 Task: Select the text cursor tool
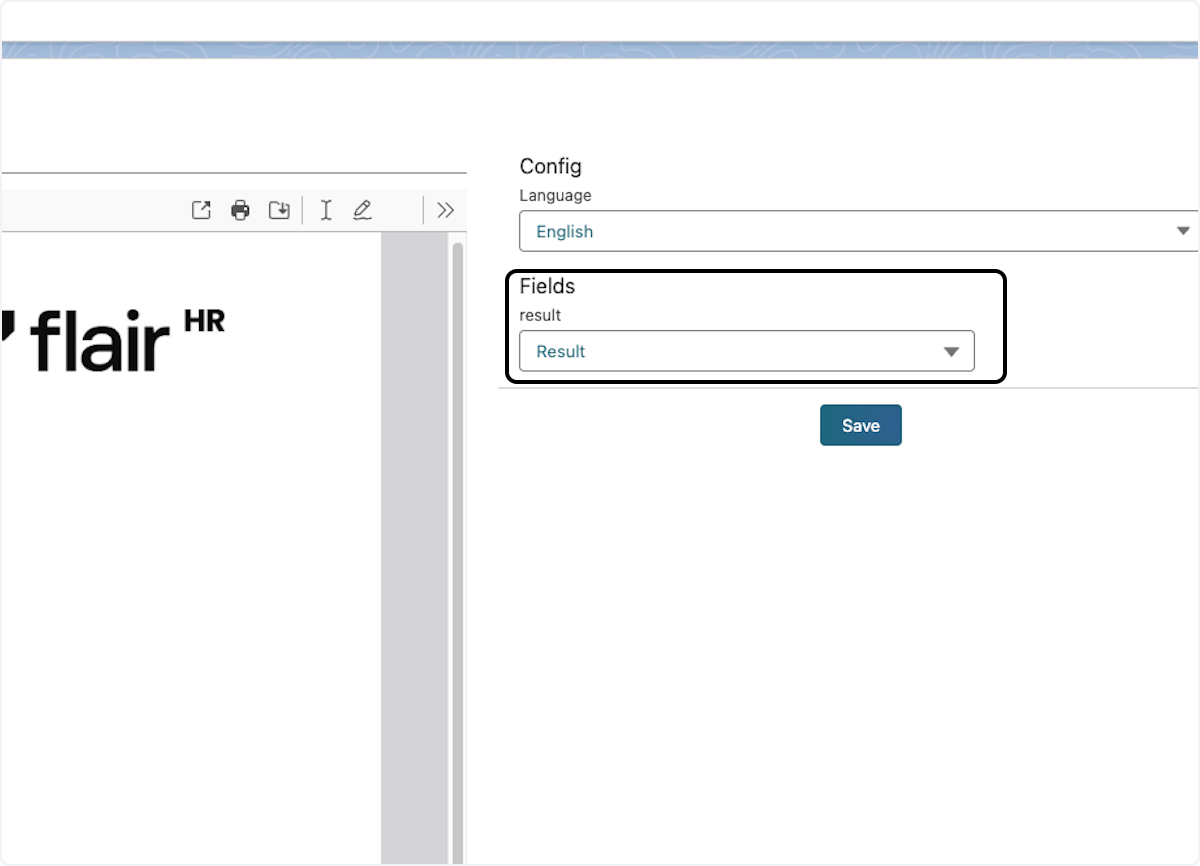326,210
